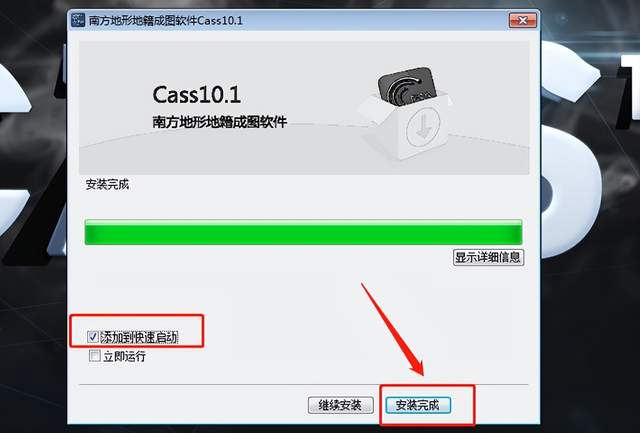The width and height of the screenshot is (640, 433).
Task: Click the 南方地形地籍成图软件 subtitle in banner
Action: pyautogui.click(x=220, y=122)
